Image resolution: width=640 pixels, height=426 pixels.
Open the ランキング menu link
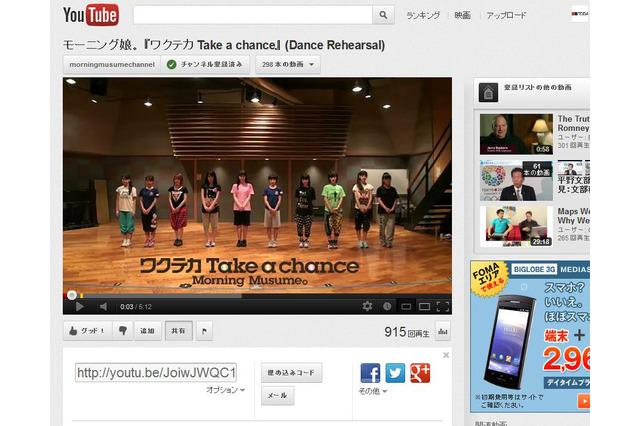[x=423, y=16]
